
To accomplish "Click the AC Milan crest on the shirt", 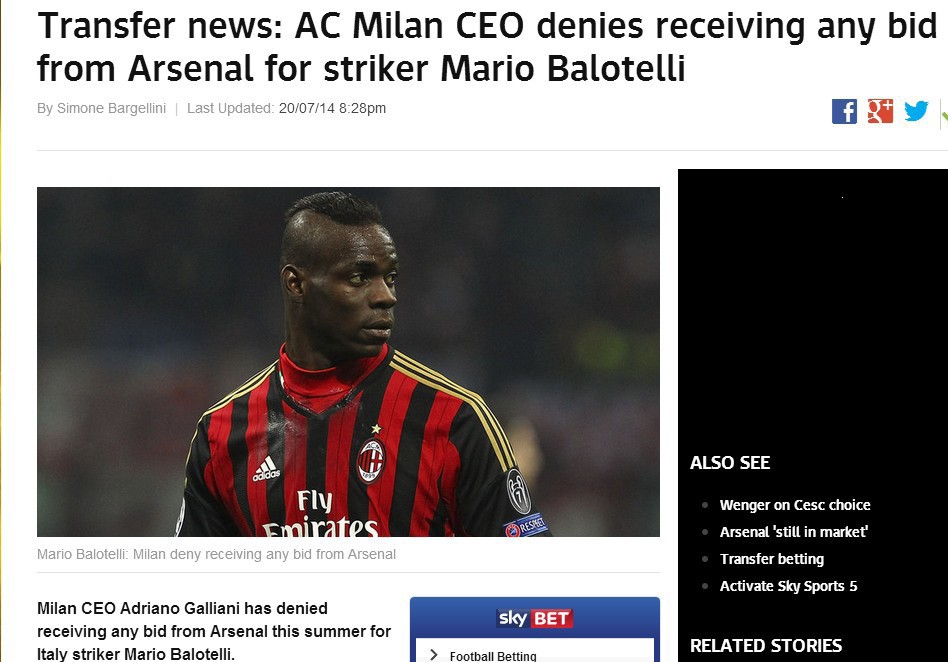I will pyautogui.click(x=370, y=461).
